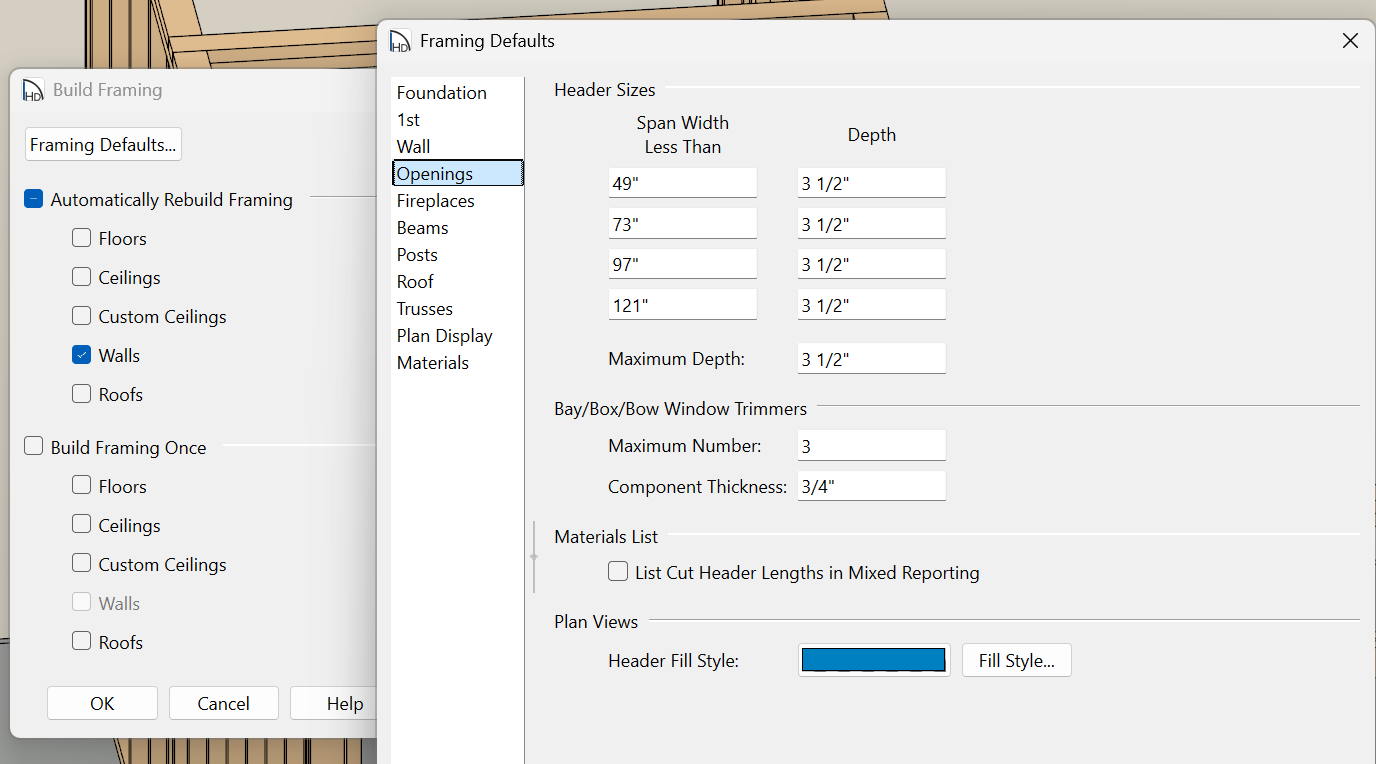1376x764 pixels.
Task: Cancel the Build Framing dialog
Action: (223, 703)
